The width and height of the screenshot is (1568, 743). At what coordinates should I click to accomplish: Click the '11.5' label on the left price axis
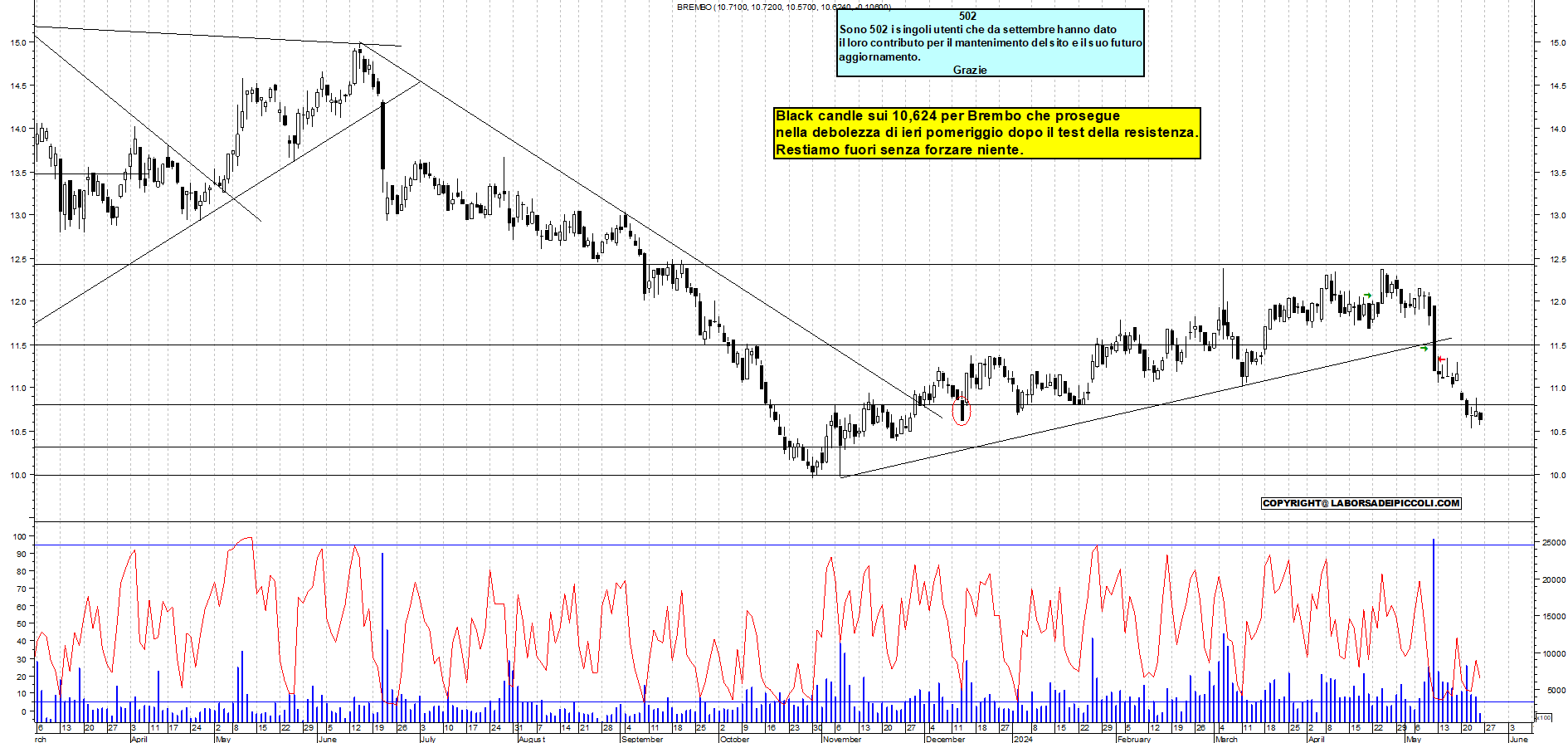click(18, 345)
